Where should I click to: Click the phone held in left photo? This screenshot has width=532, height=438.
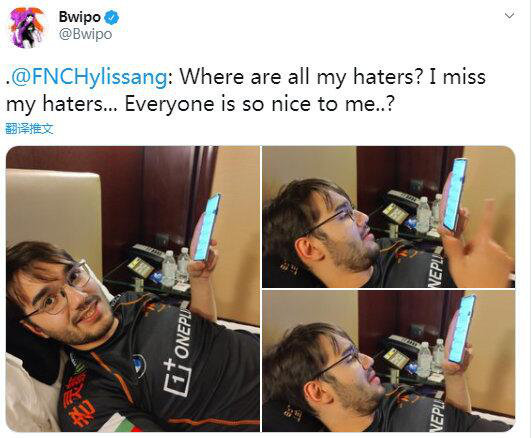pos(207,227)
